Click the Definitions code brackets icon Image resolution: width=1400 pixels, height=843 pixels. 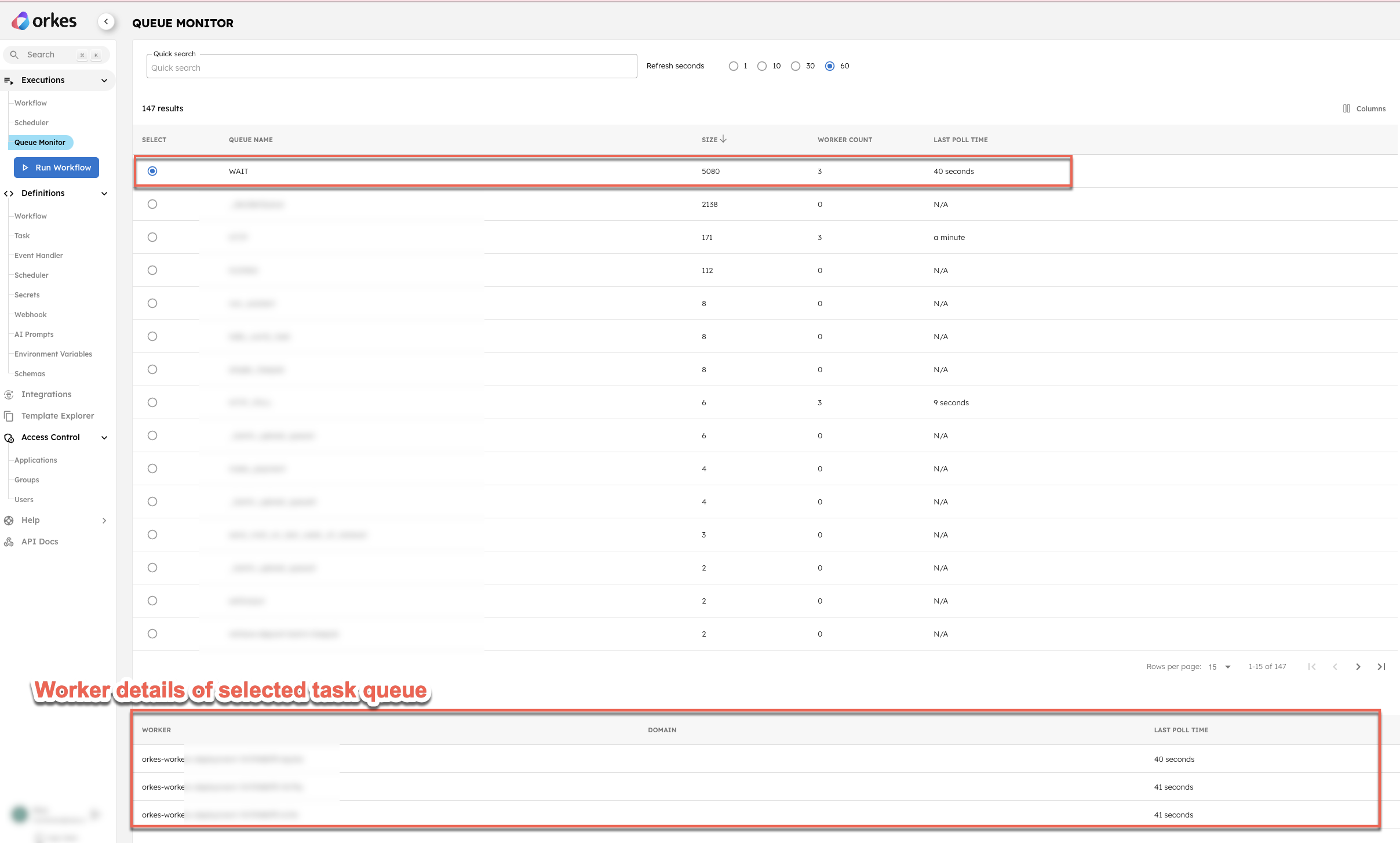click(9, 194)
